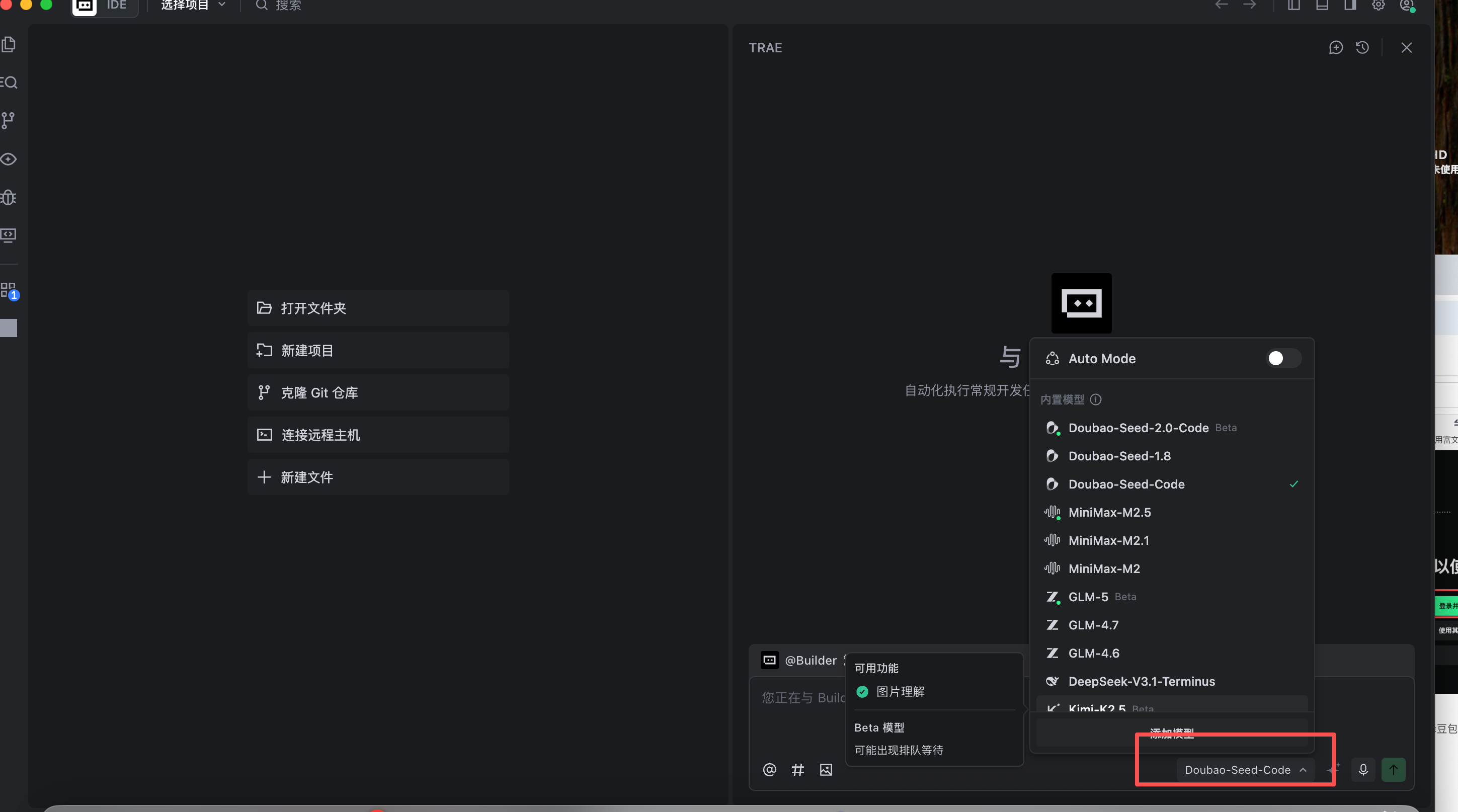
Task: Click the 搜索 search field in title bar
Action: [x=288, y=6]
